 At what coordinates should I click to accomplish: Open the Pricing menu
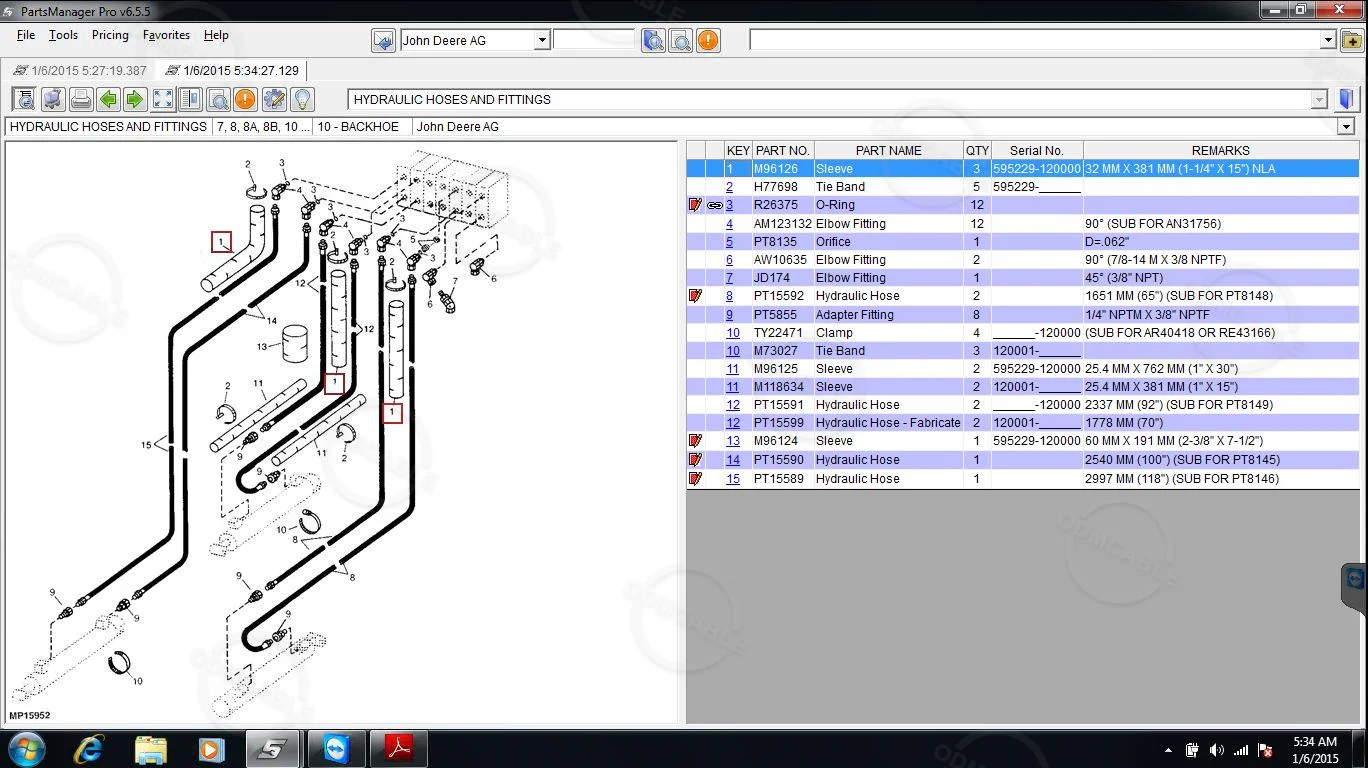tap(110, 35)
